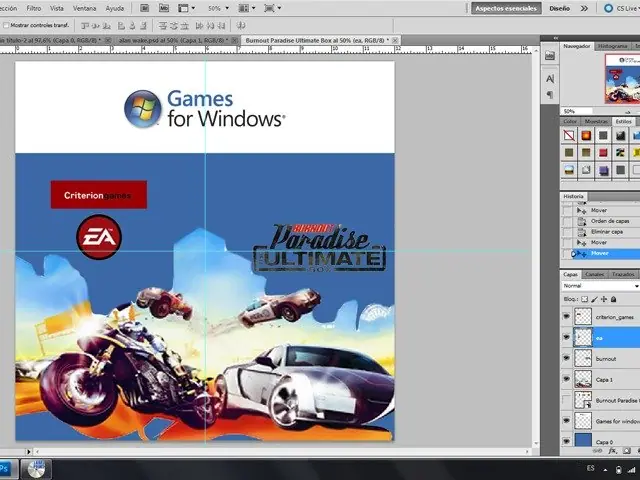Click the distribute horizontal centers icon
This screenshot has height=480, width=640.
pyautogui.click(x=210, y=26)
